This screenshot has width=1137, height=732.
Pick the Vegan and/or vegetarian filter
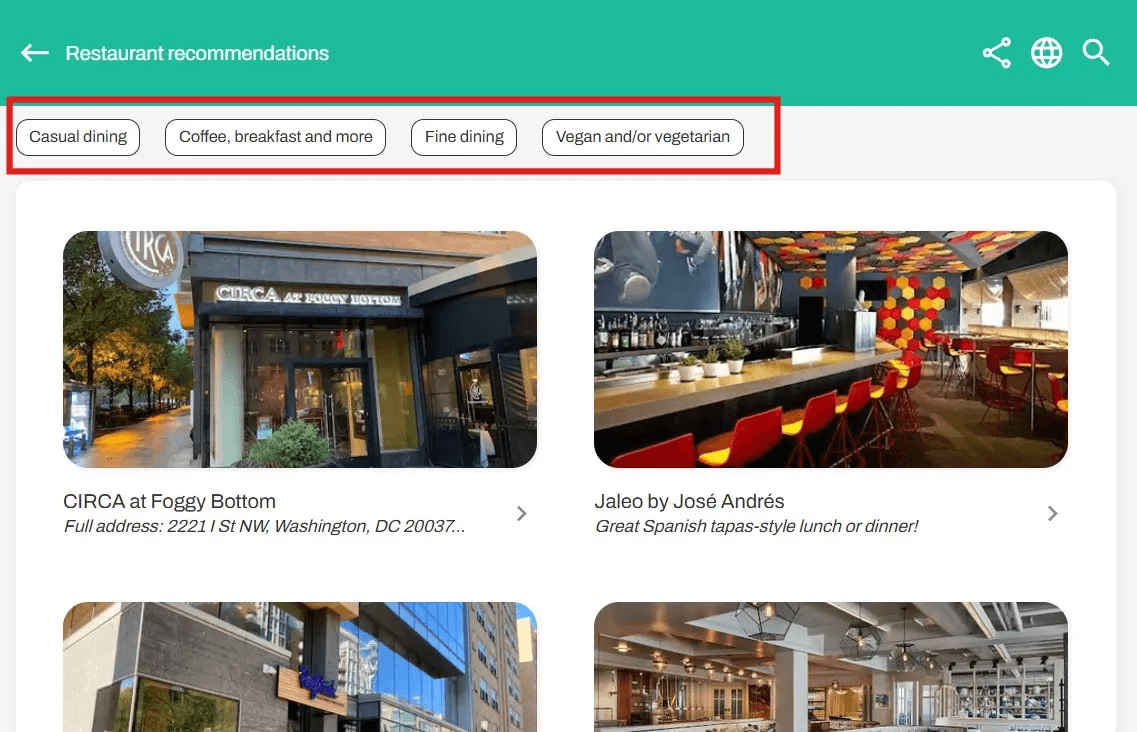pyautogui.click(x=642, y=137)
